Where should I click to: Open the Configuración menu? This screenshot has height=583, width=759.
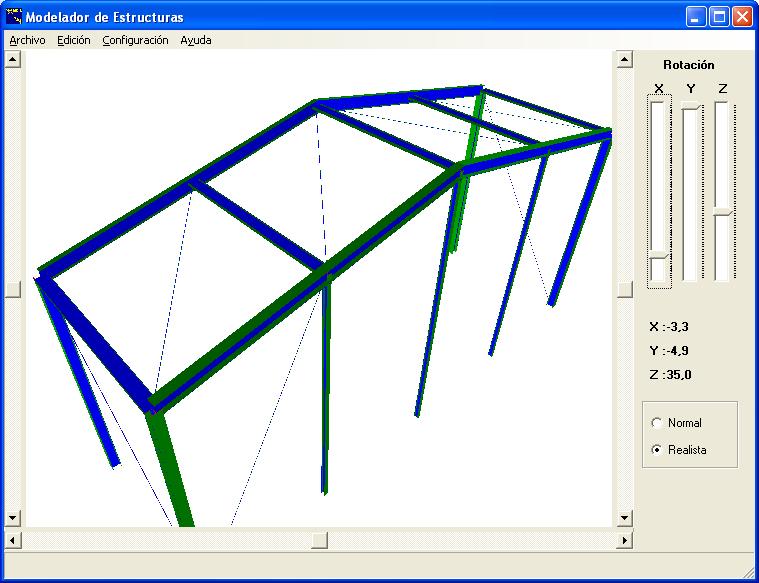click(x=135, y=41)
